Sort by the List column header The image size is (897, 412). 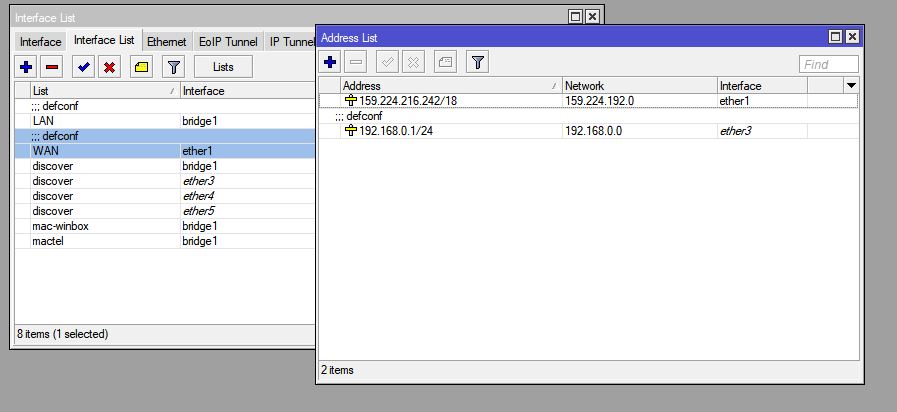[105, 91]
